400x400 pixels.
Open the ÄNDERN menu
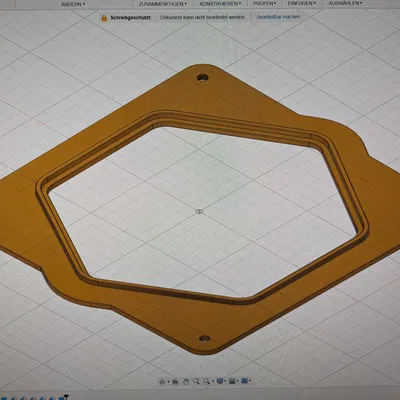(73, 4)
